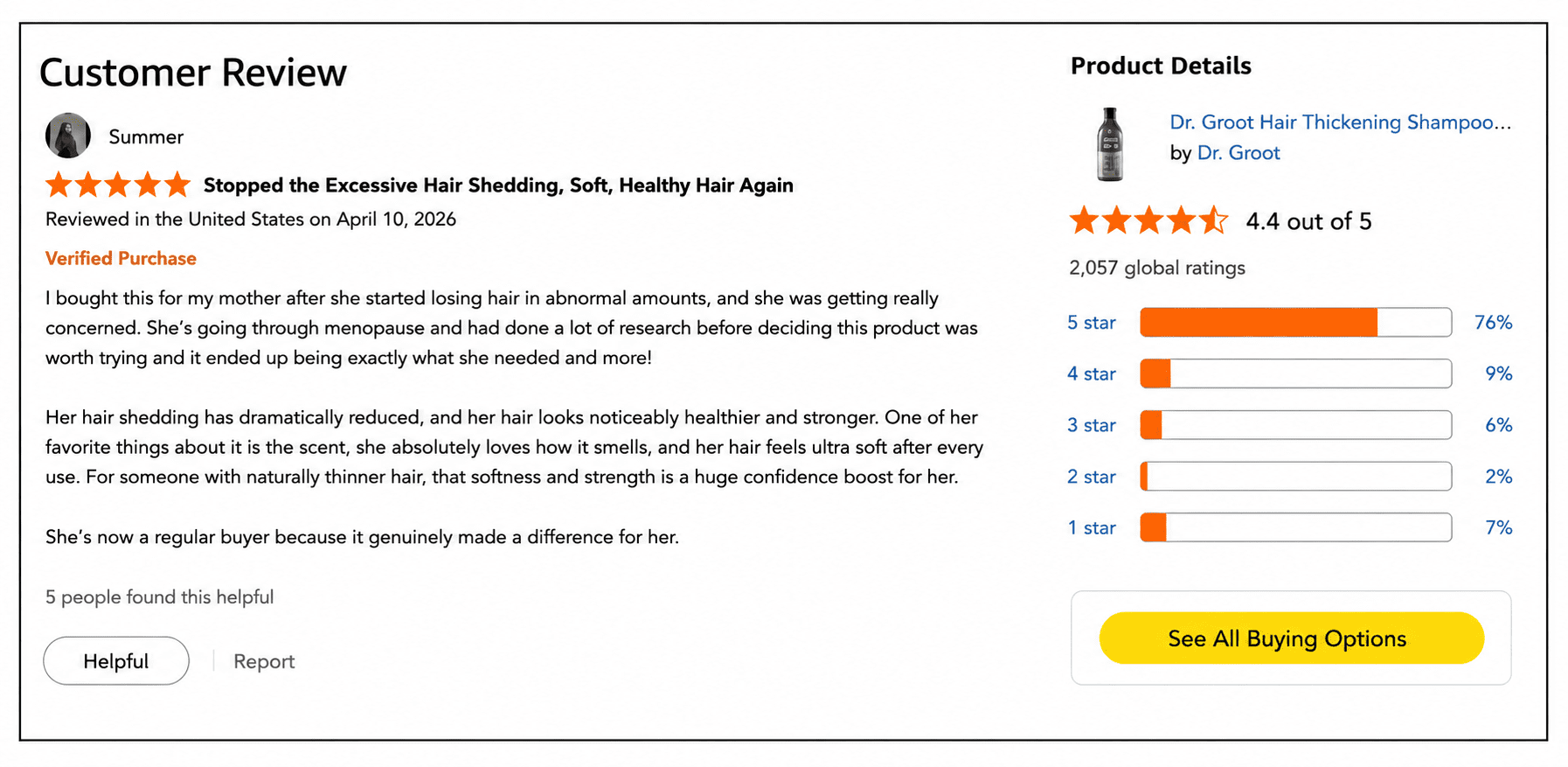Click Summer's profile avatar
The height and width of the screenshot is (767, 1568).
click(68, 136)
